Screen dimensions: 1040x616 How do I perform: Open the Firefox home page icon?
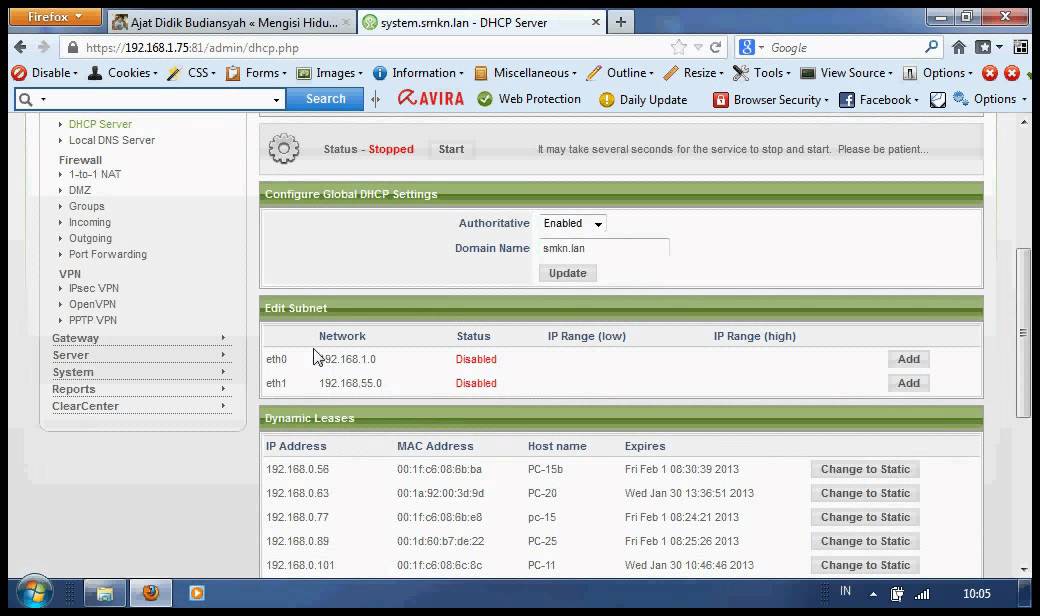[x=958, y=47]
